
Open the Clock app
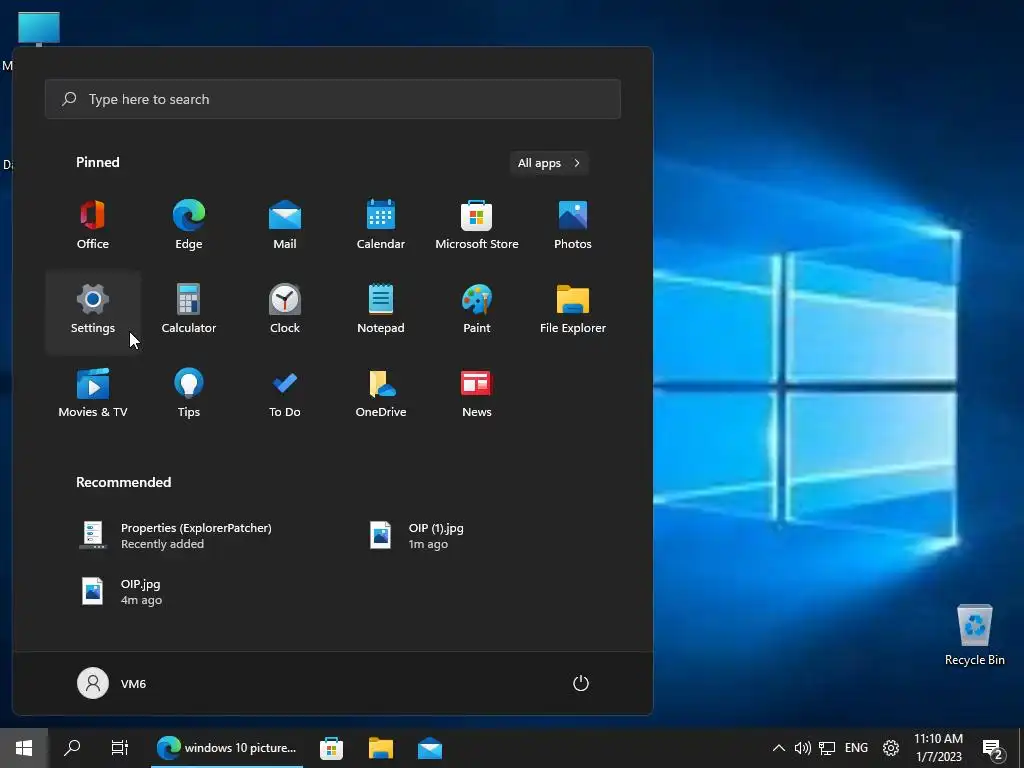point(285,310)
